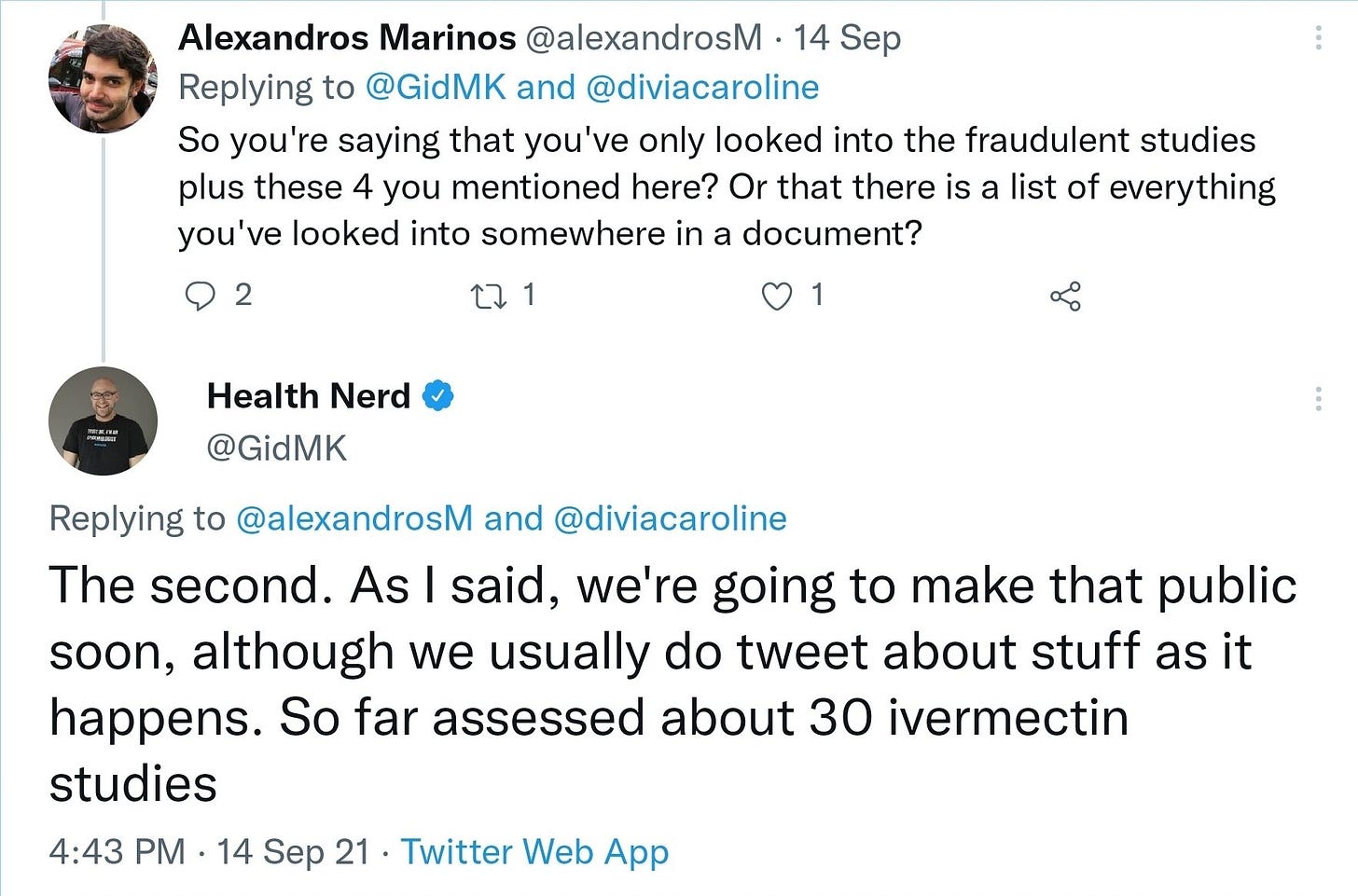Open more options menu on Alexandros' tweet
The image size is (1358, 896).
1318,37
